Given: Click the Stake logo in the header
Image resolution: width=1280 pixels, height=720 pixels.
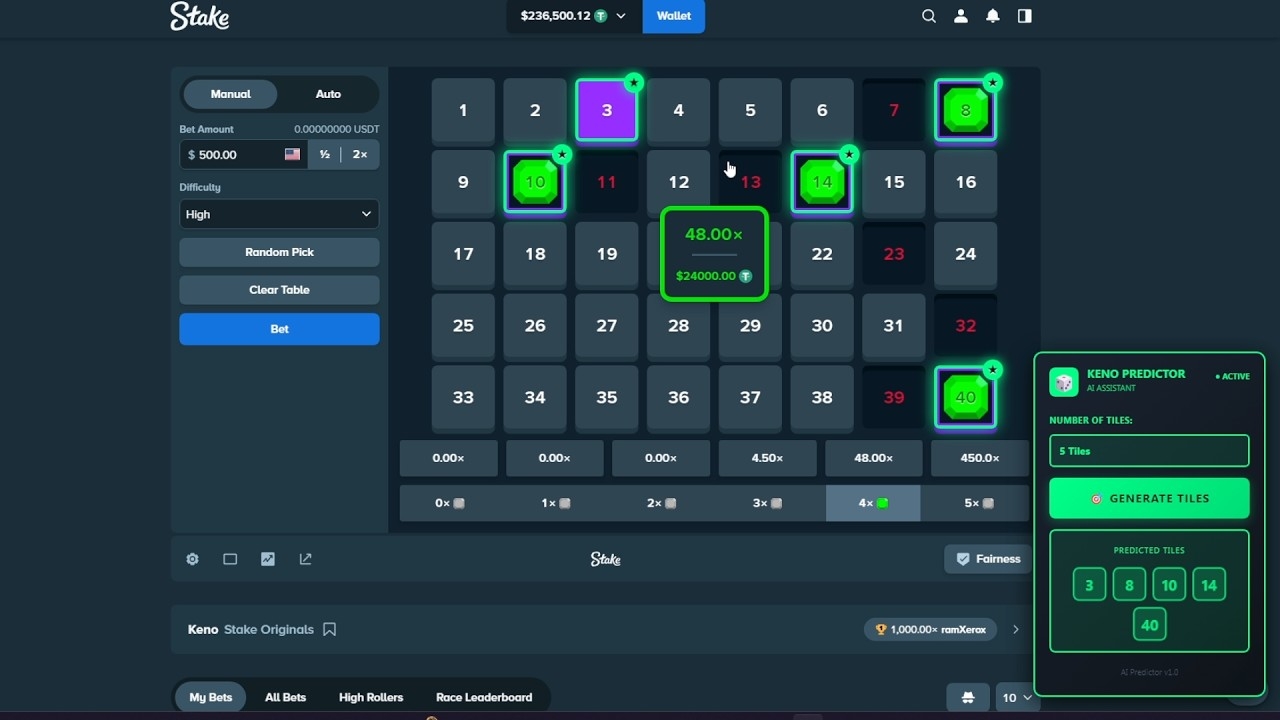Looking at the screenshot, I should tap(199, 16).
